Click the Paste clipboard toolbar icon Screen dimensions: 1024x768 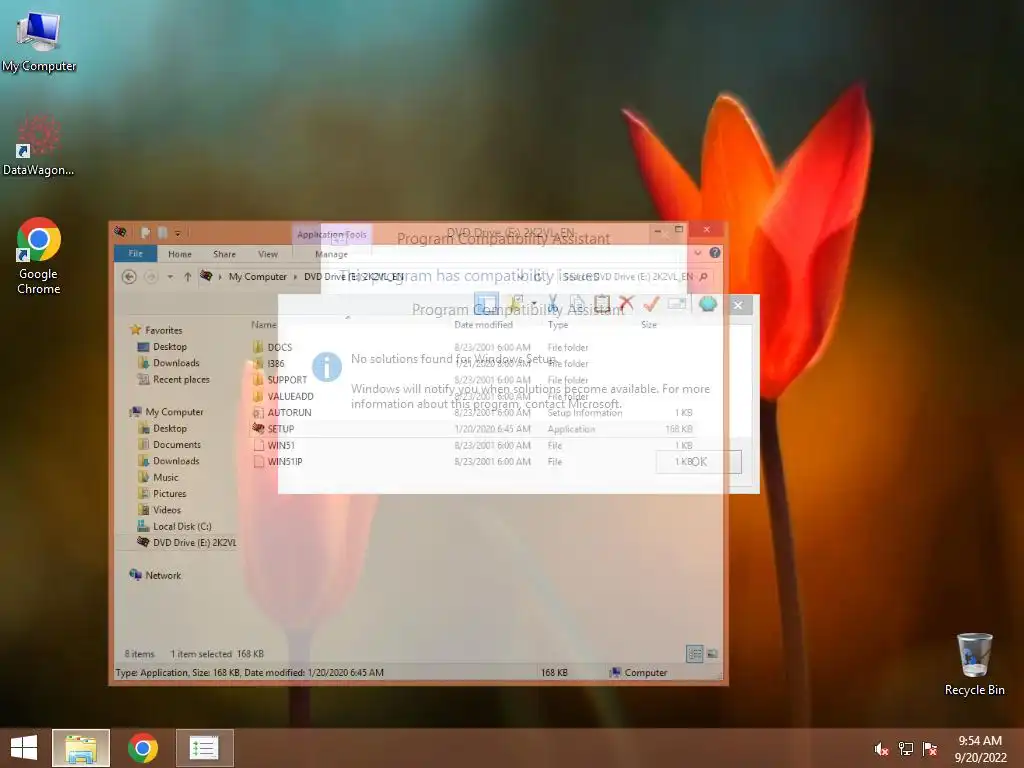click(x=601, y=304)
